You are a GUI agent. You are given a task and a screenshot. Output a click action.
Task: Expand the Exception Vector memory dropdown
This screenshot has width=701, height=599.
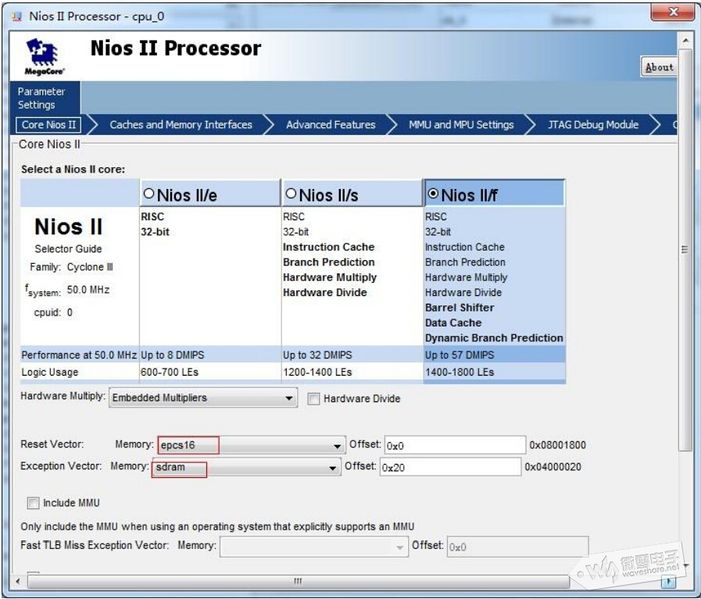click(x=247, y=467)
